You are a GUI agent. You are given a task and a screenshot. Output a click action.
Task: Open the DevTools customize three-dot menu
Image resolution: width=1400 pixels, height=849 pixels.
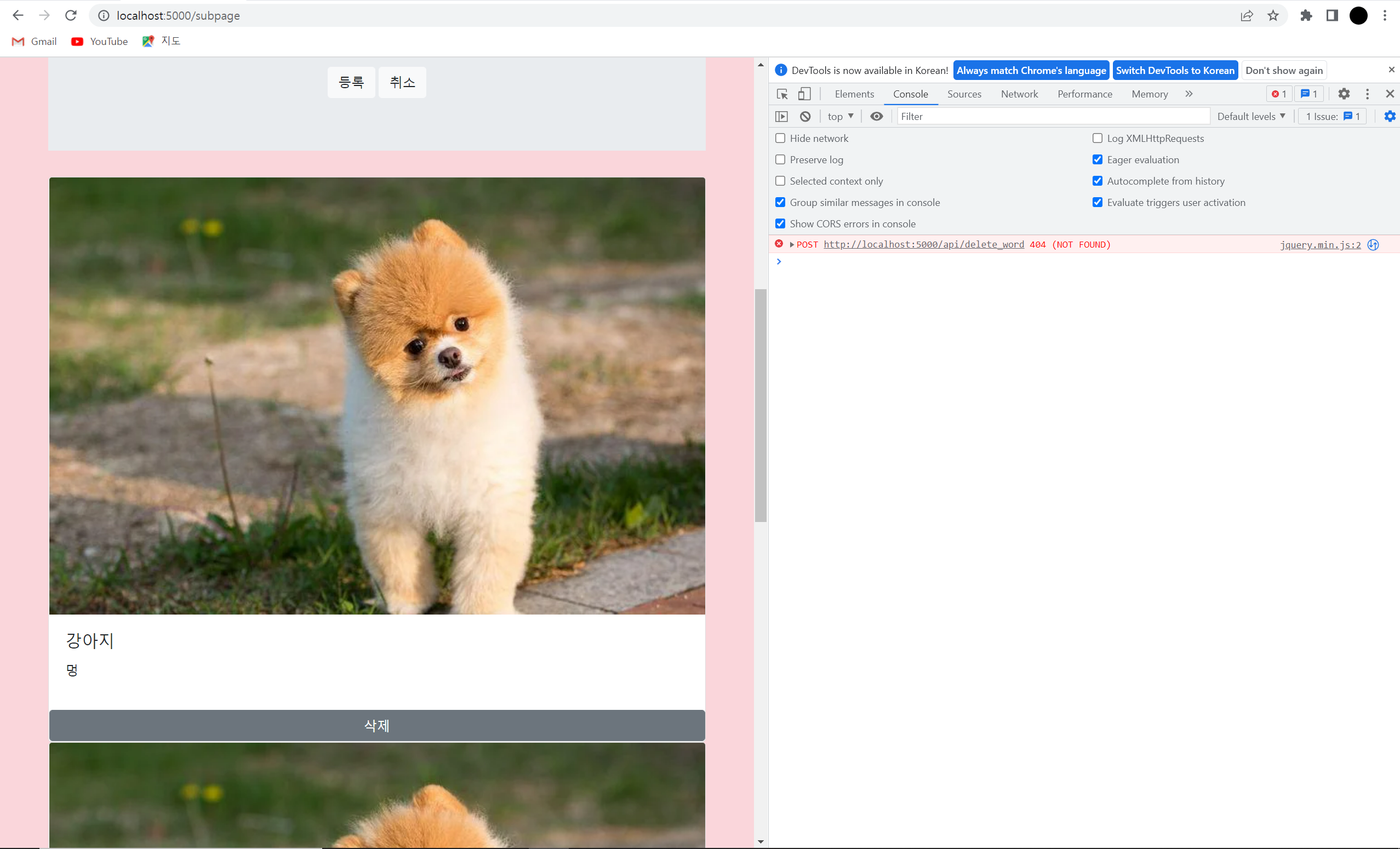pos(1367,94)
